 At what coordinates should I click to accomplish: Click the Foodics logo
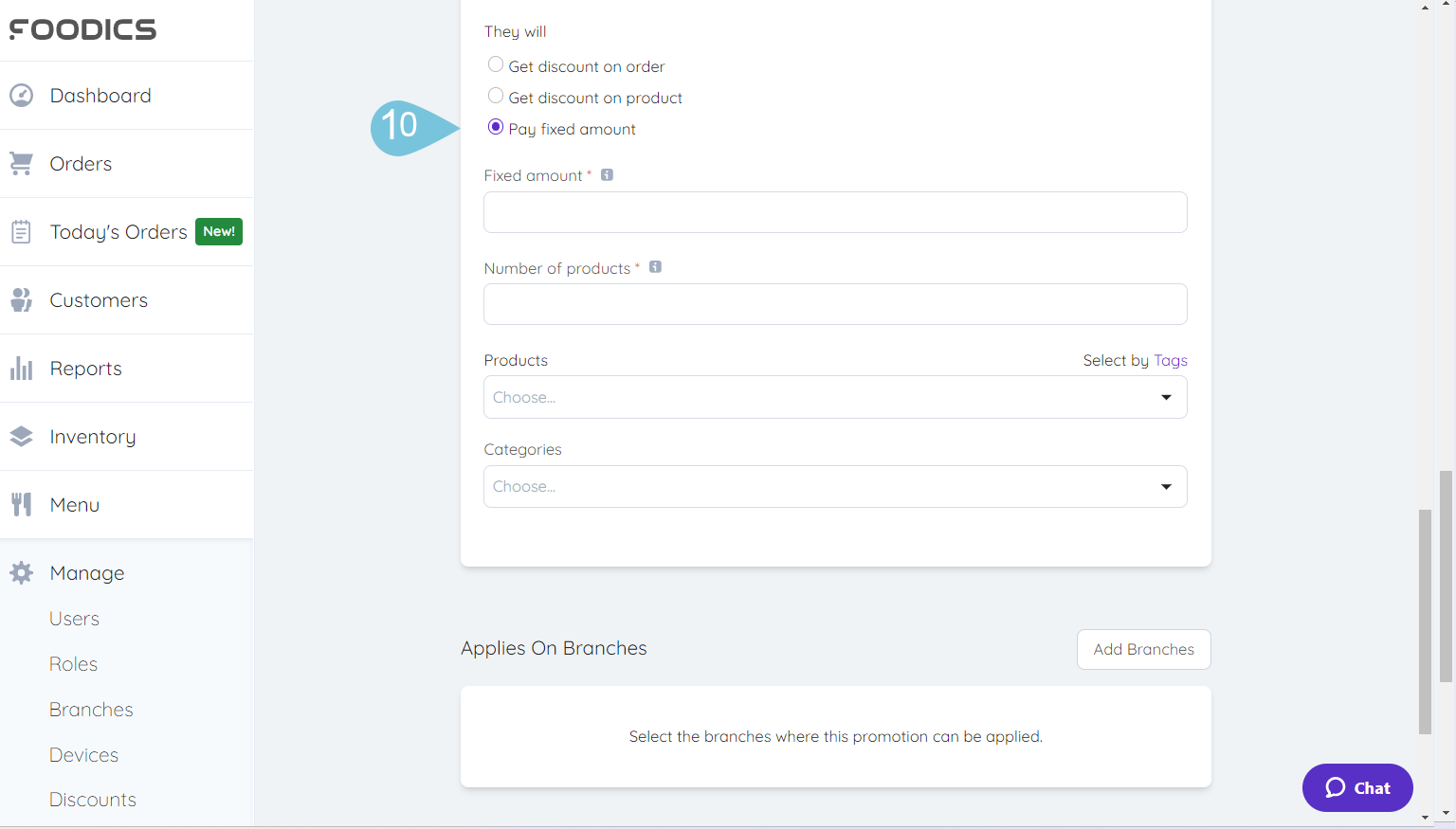[82, 29]
